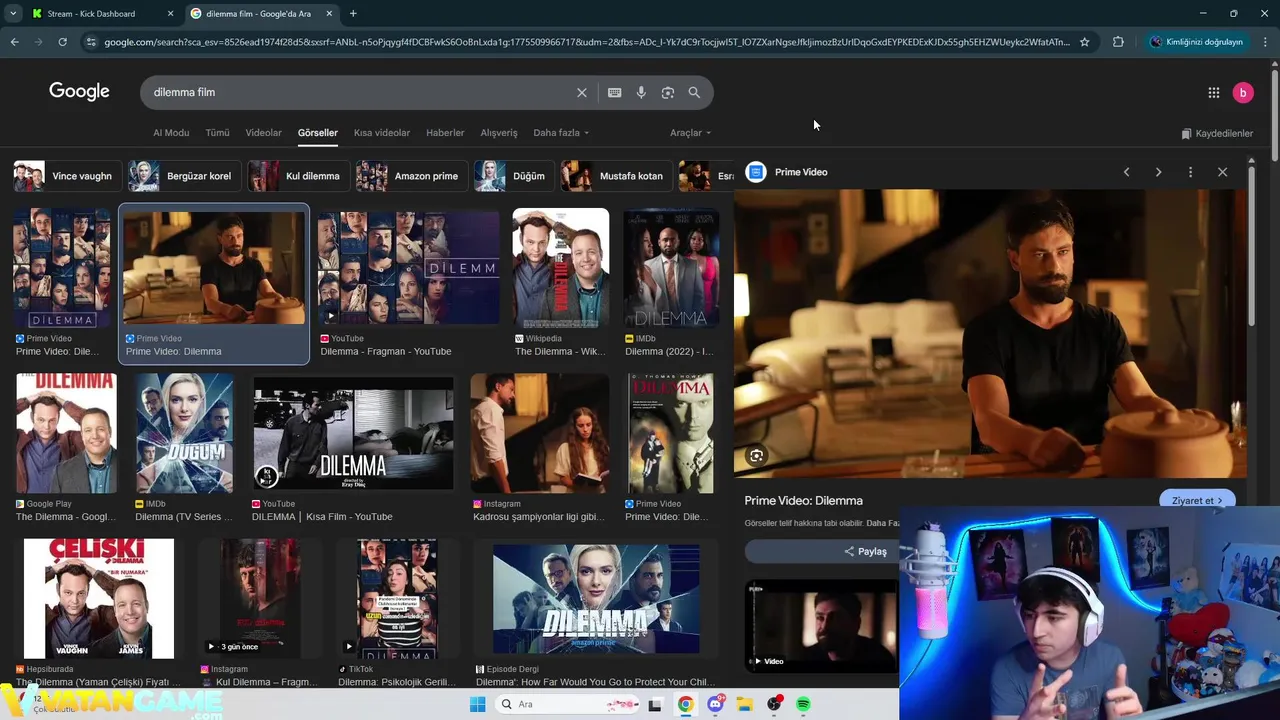
Task: Play the related Video thumbnail in preview panel
Action: pyautogui.click(x=821, y=625)
